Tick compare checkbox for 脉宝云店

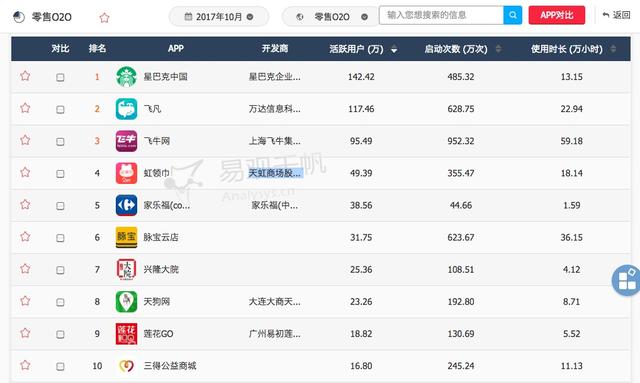(60, 238)
